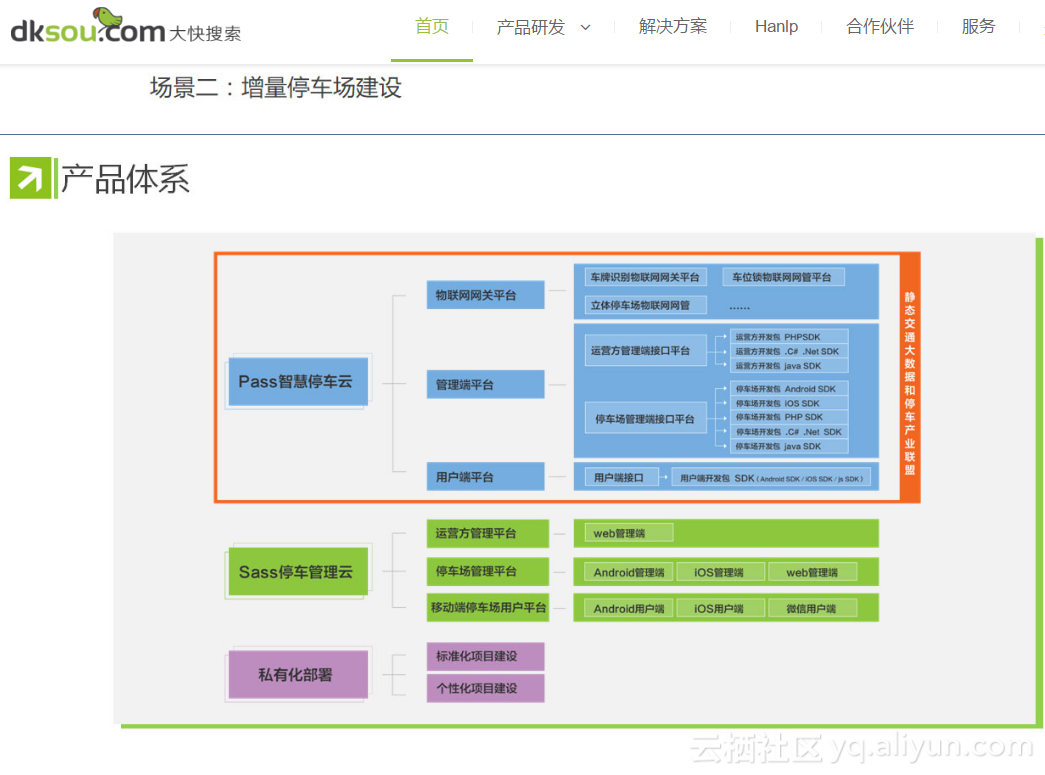Click the Android管理端 box
The width and height of the screenshot is (1045, 775).
628,572
